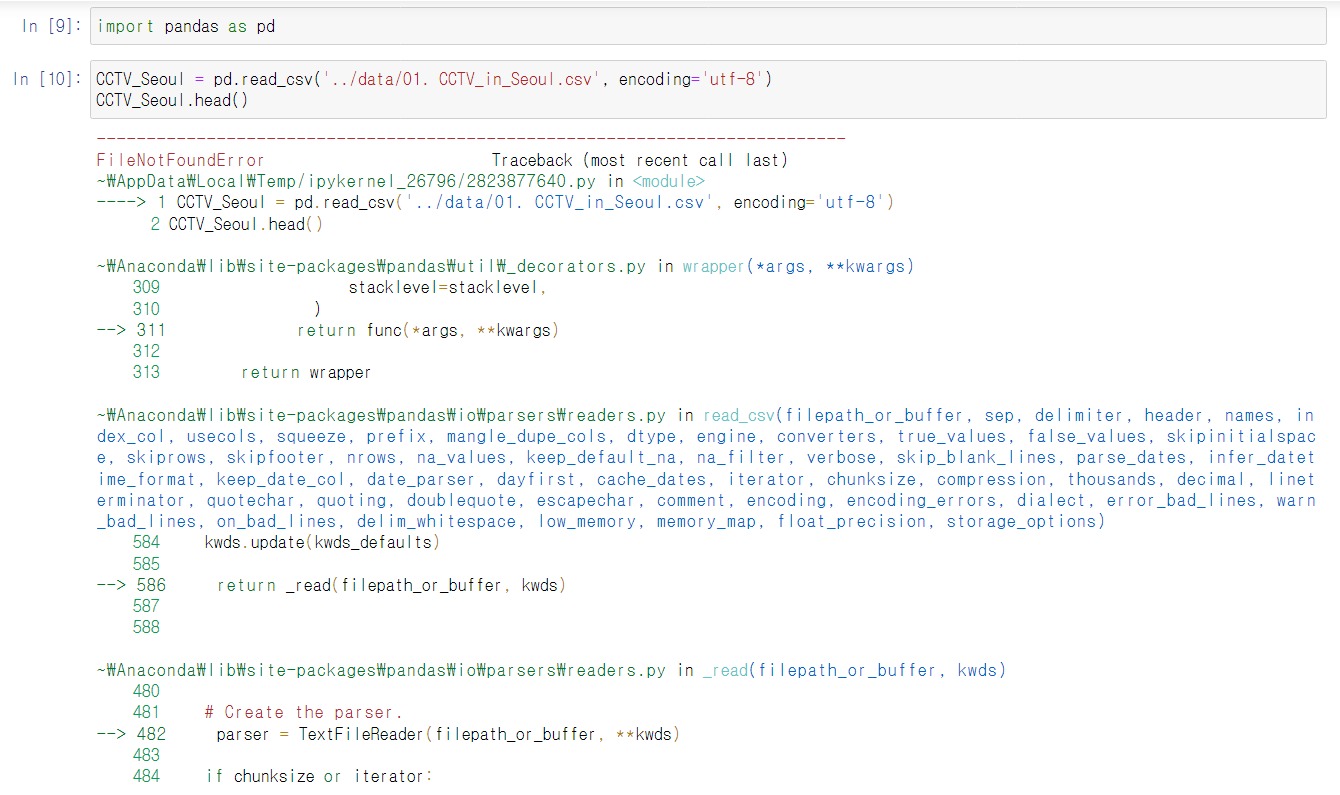Click 'on_bad_lines' parameter in signature
The height and width of the screenshot is (795, 1340).
pos(276,521)
